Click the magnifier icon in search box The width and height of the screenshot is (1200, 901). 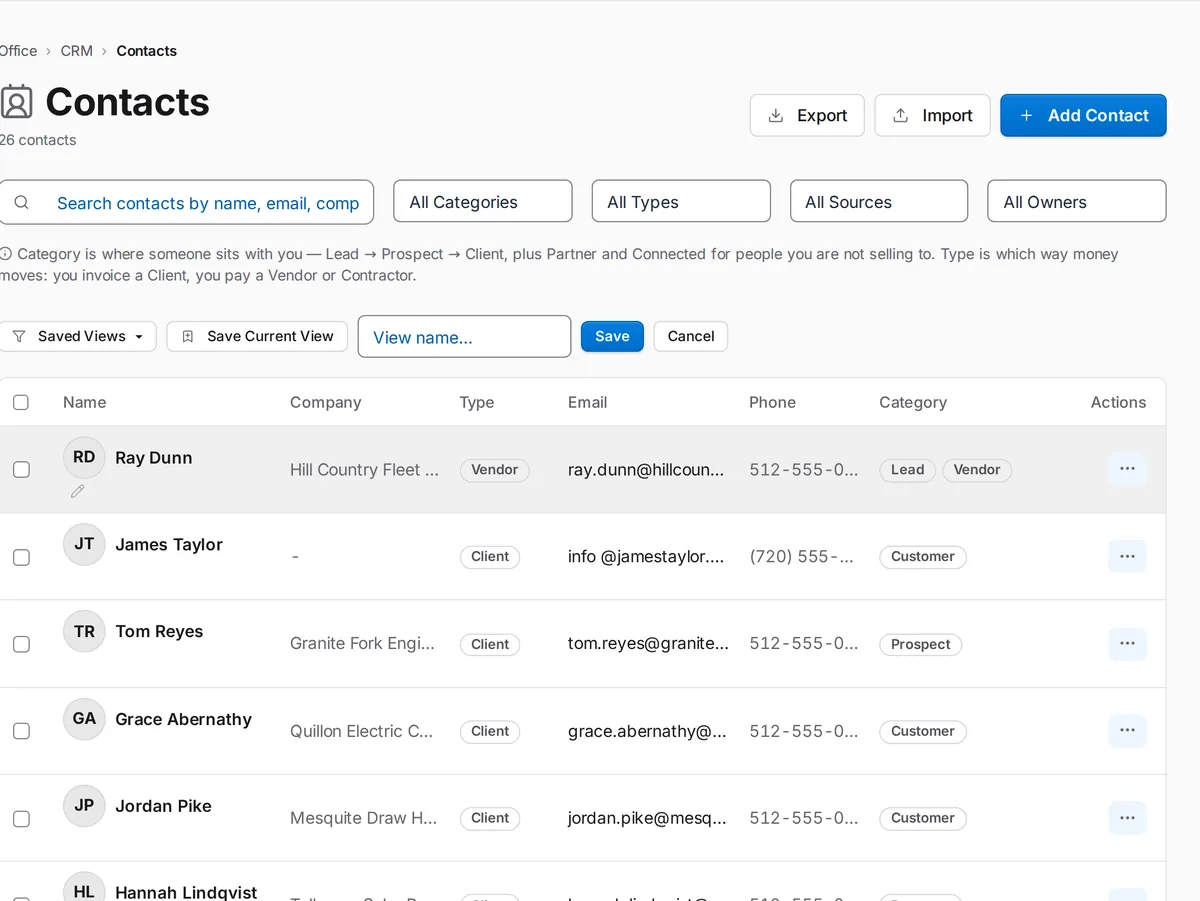21,203
